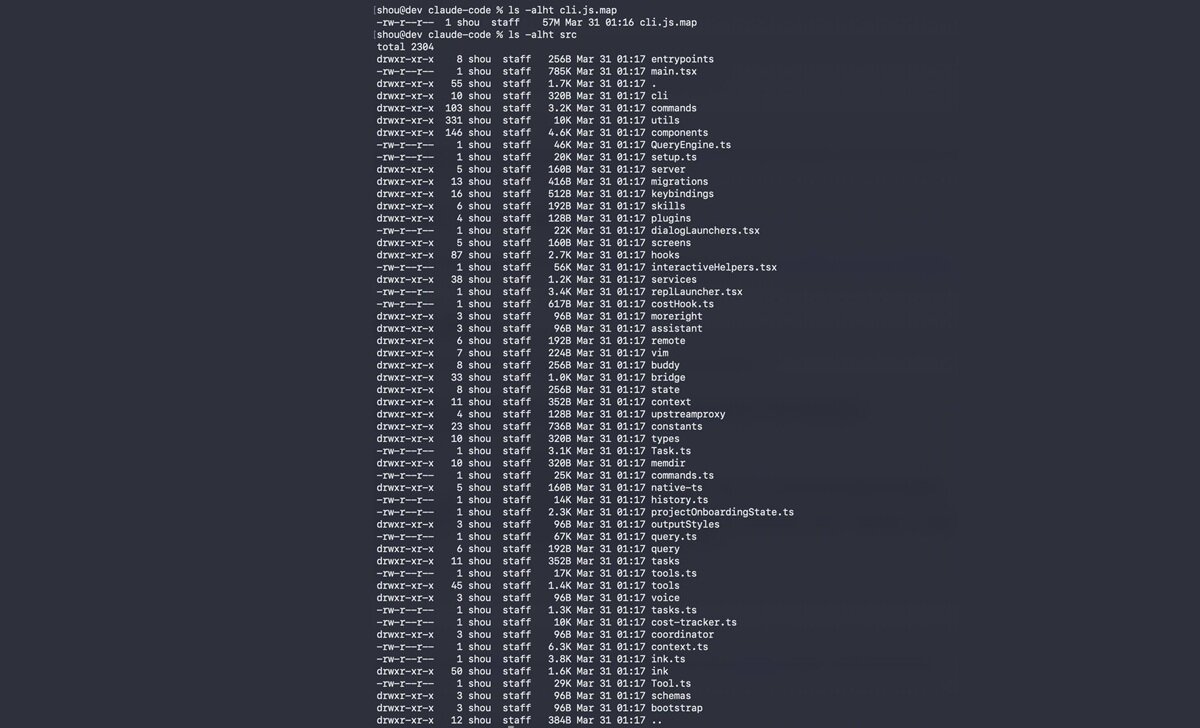Click the buddy directory name
1200x728 pixels.
point(665,365)
